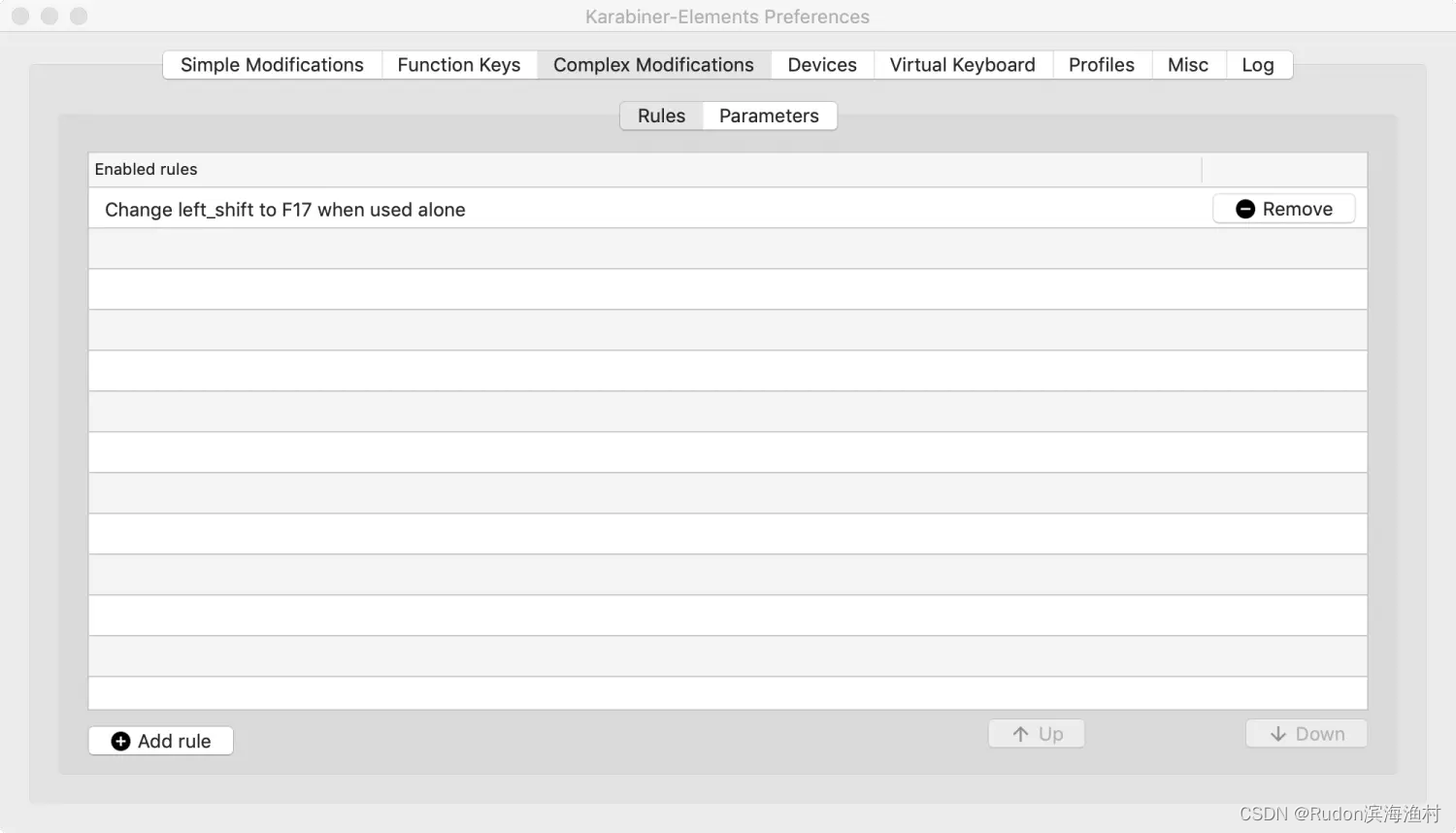Move the rule Up
This screenshot has height=833, width=1456.
point(1037,734)
